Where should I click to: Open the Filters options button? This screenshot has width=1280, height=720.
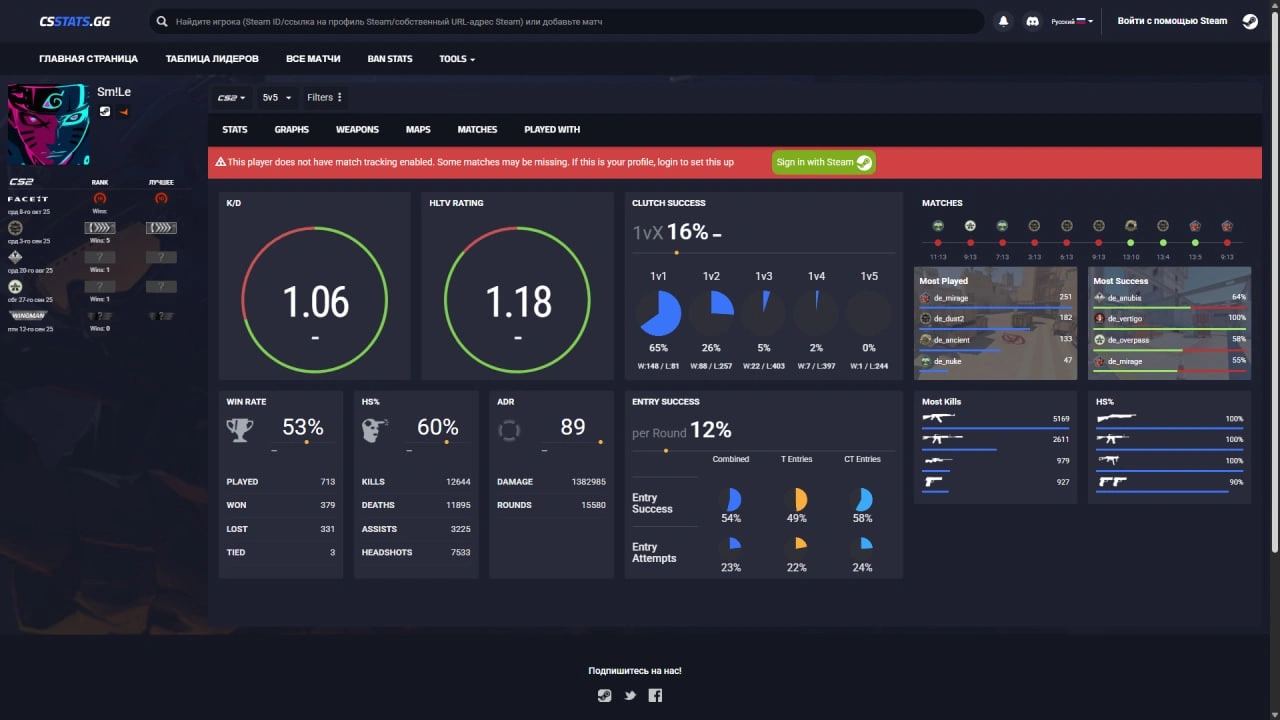(324, 98)
